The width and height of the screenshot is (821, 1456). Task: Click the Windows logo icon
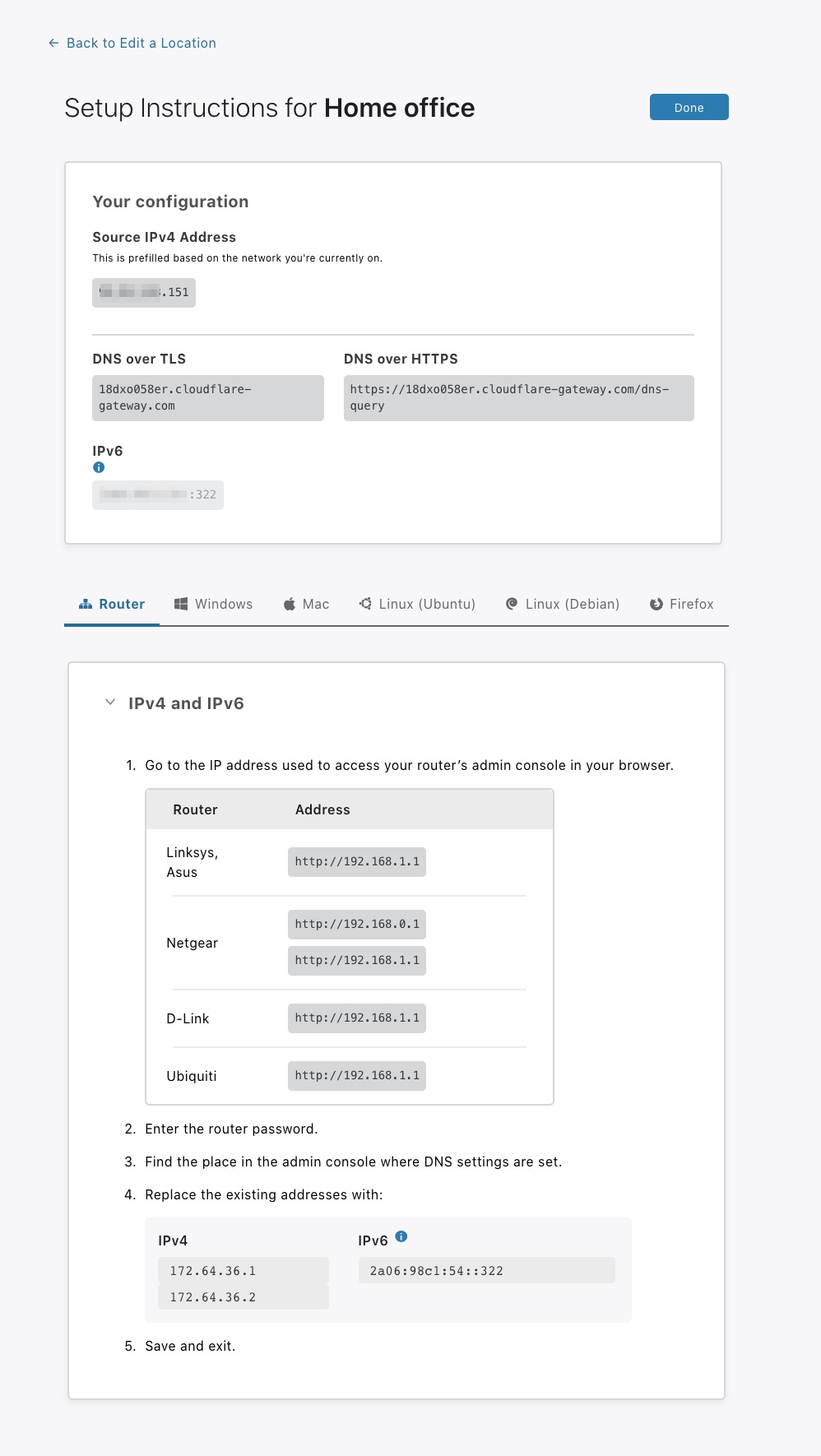point(181,604)
